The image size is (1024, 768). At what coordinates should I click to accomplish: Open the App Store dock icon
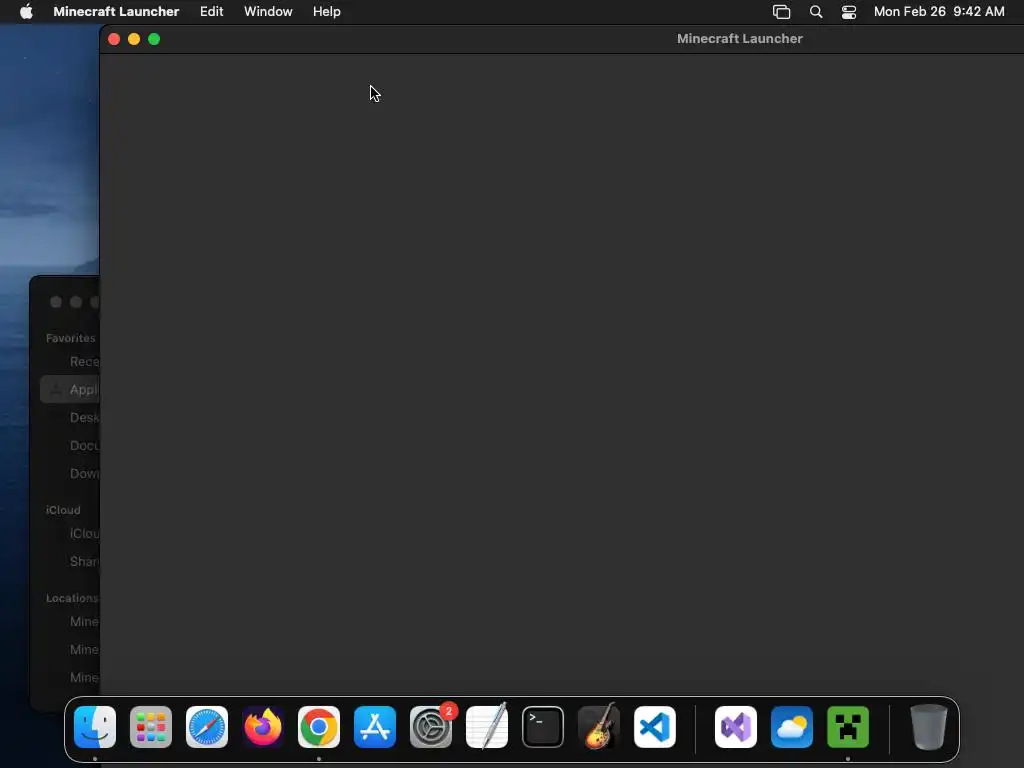click(x=375, y=727)
